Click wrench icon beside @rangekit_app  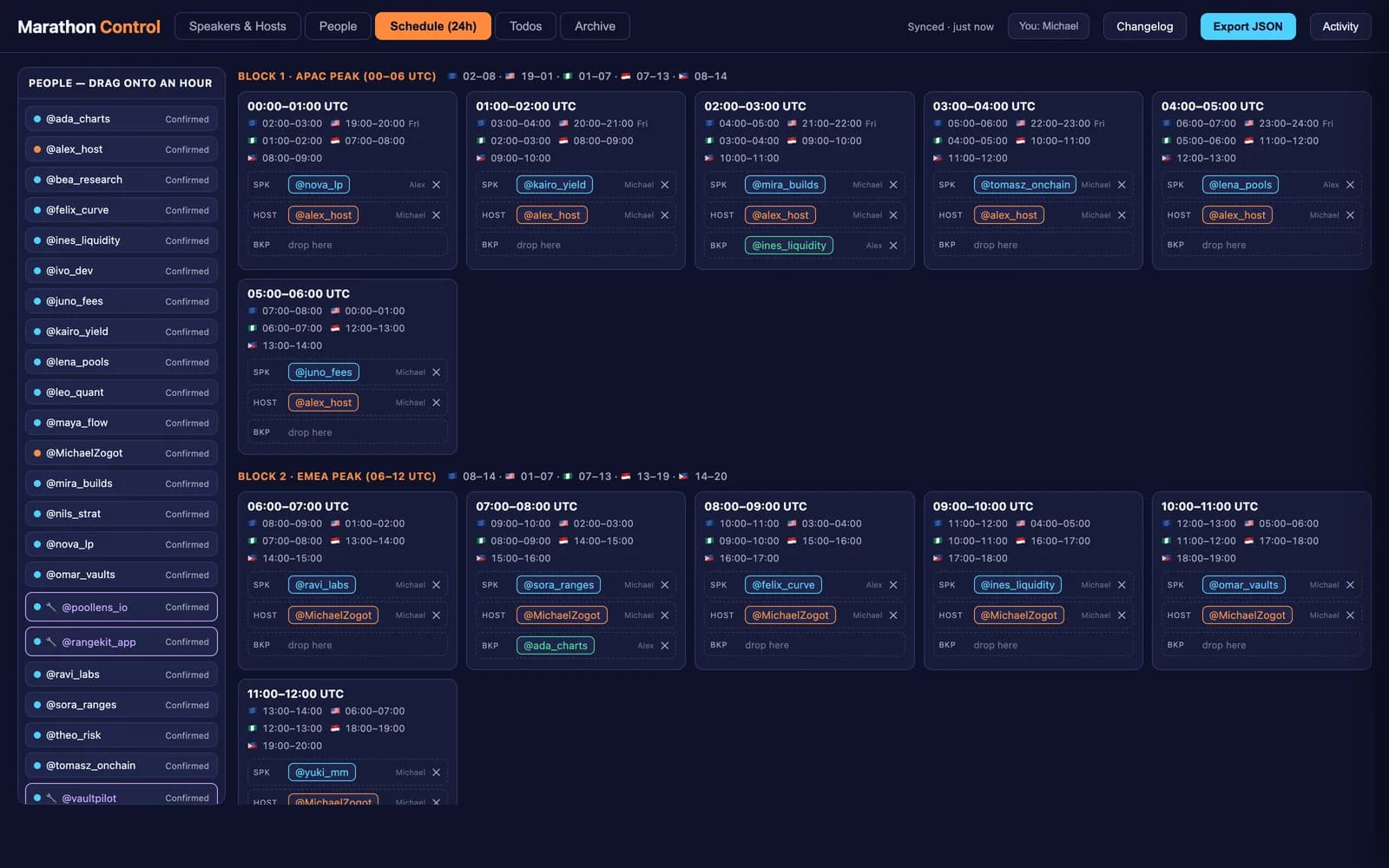(x=51, y=642)
